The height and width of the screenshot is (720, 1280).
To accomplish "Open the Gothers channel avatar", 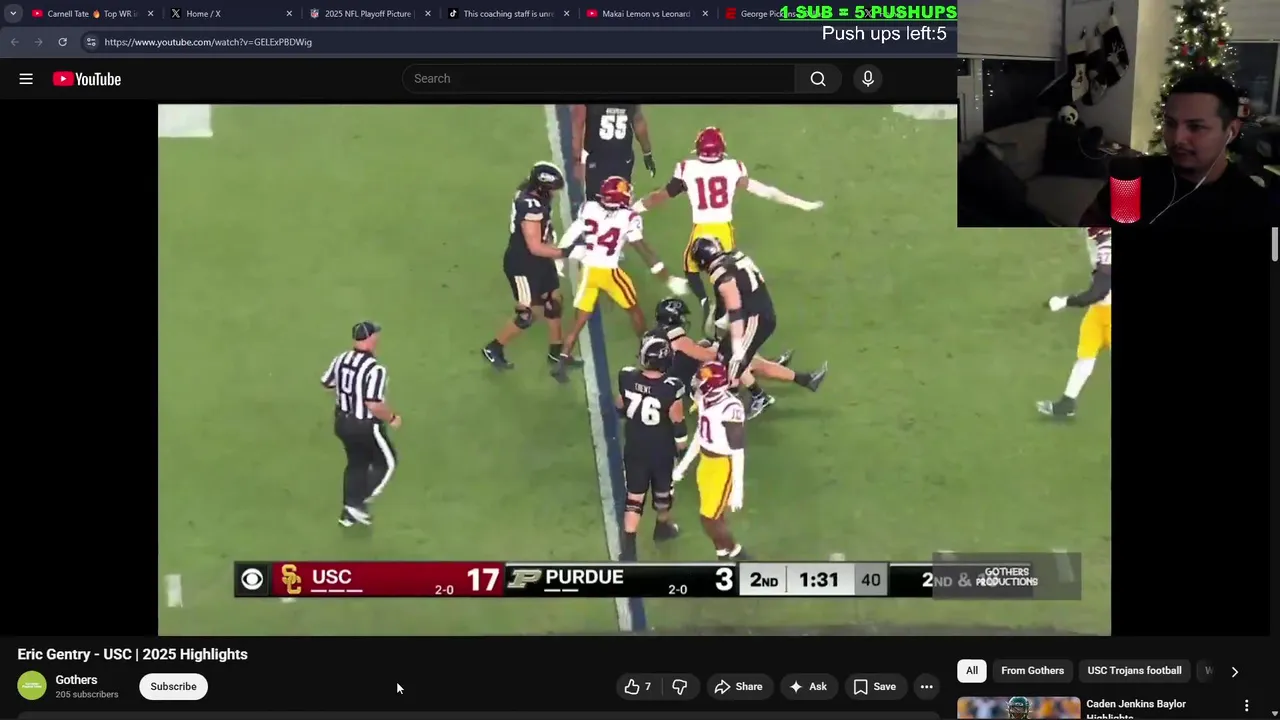I will (x=32, y=686).
